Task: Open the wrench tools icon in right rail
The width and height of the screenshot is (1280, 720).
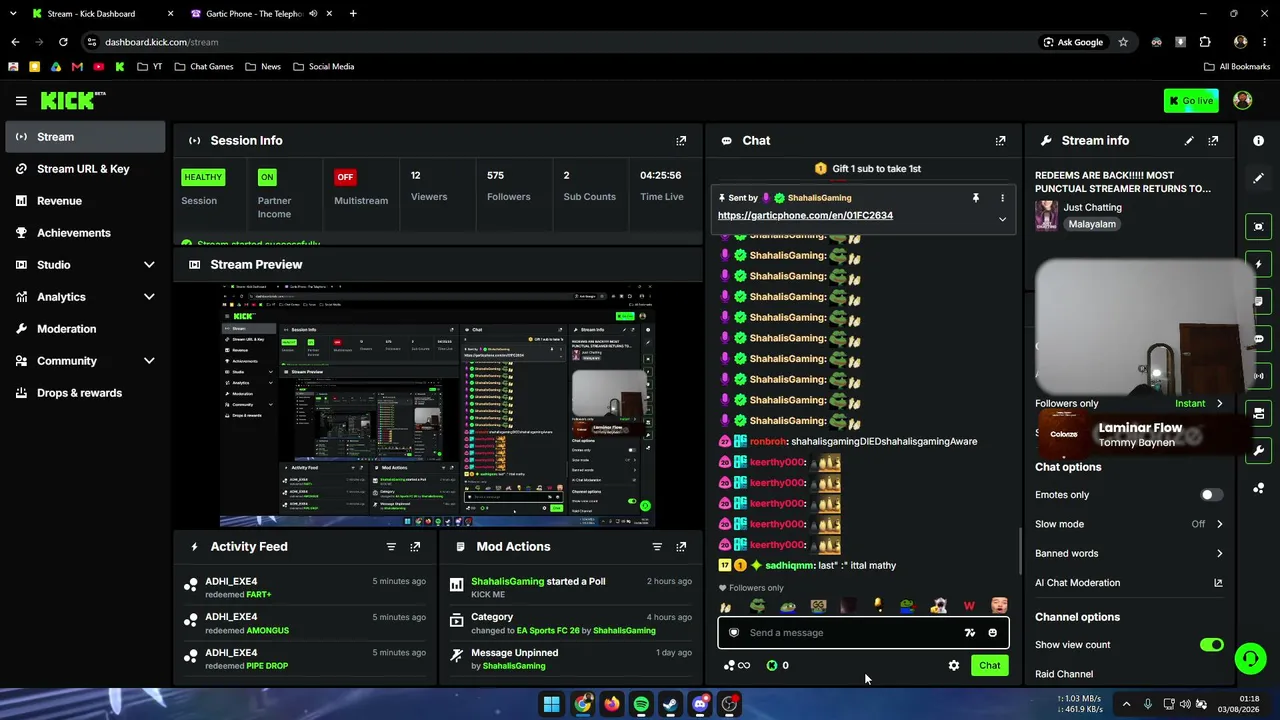Action: coord(1259,451)
